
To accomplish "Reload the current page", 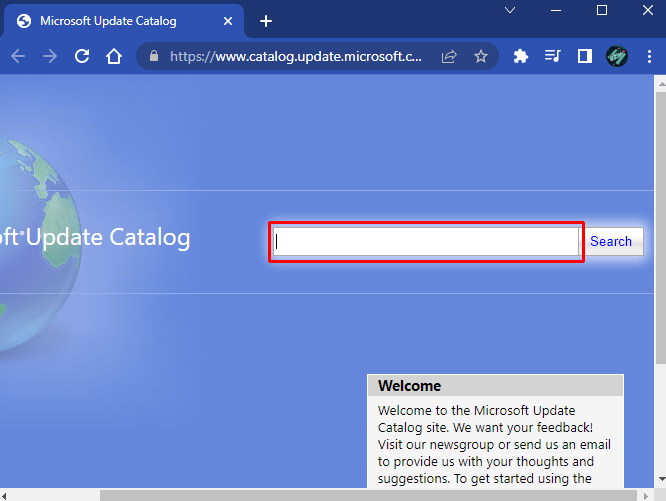I will click(82, 56).
